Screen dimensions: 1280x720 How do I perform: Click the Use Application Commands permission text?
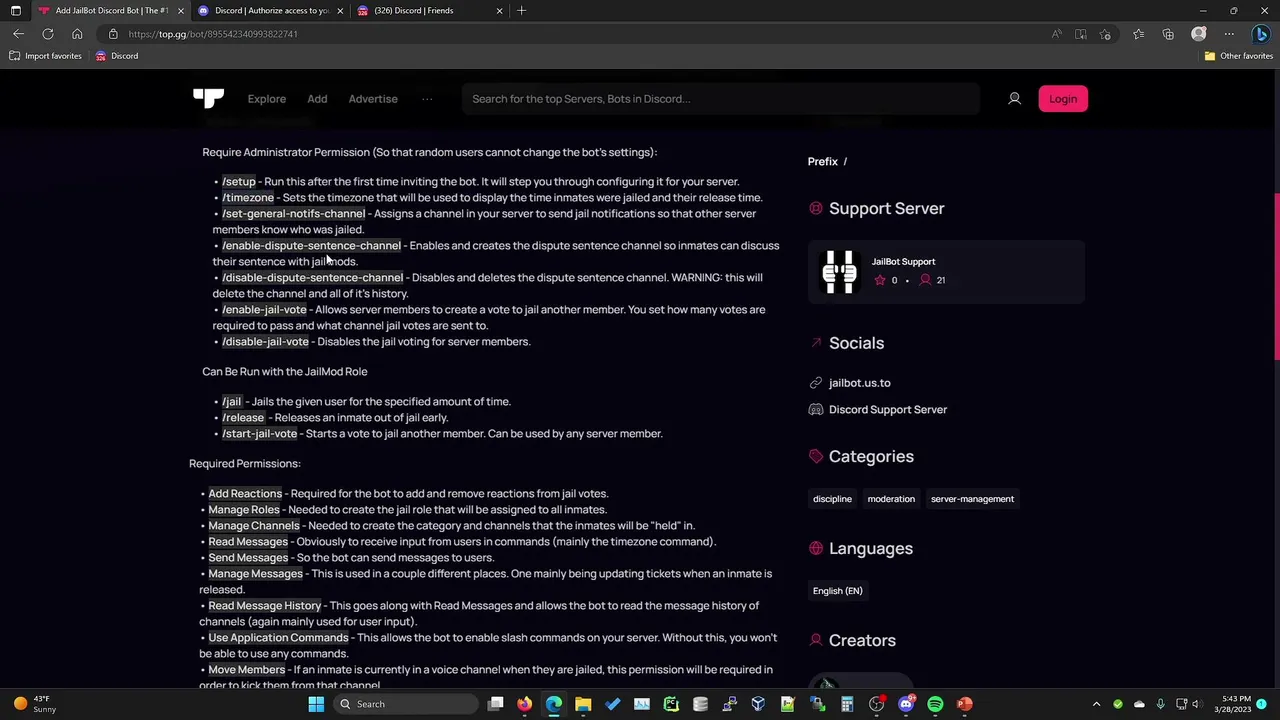tap(278, 638)
